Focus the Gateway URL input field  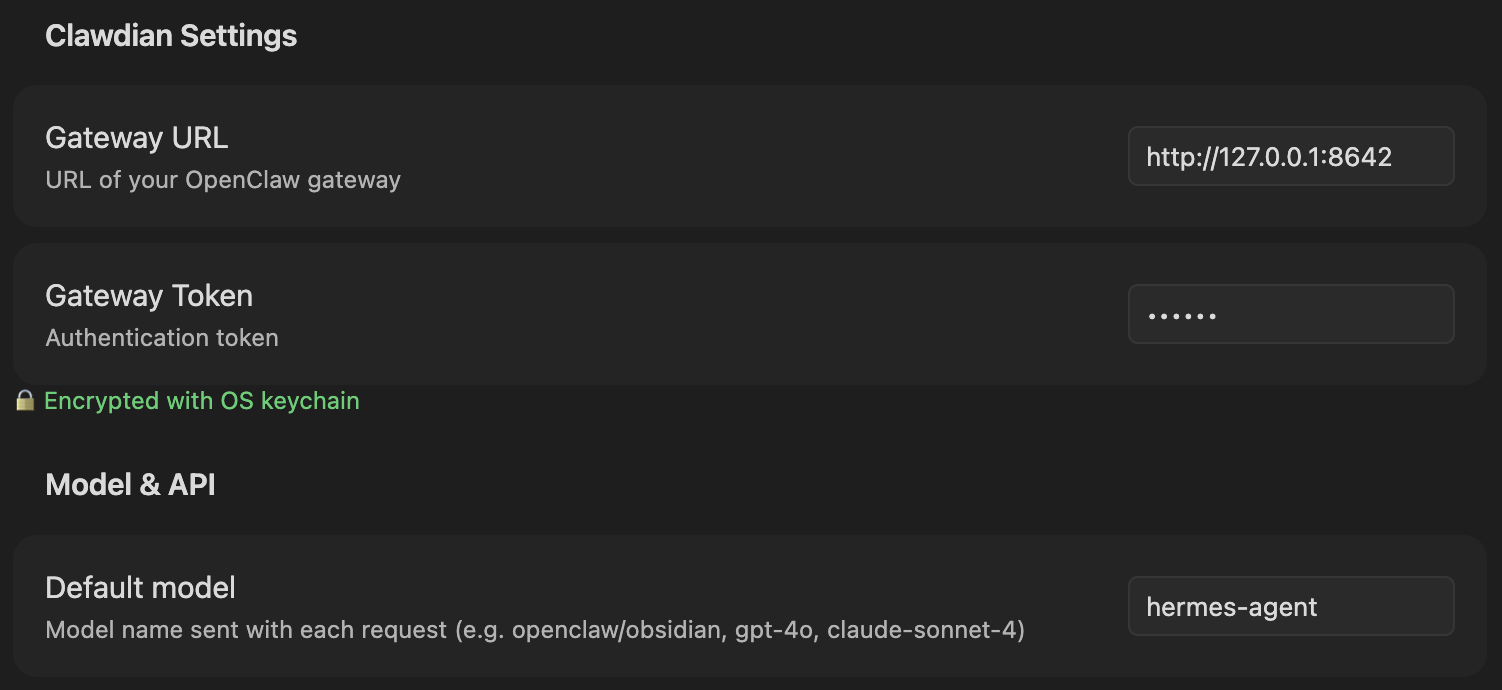click(1290, 156)
